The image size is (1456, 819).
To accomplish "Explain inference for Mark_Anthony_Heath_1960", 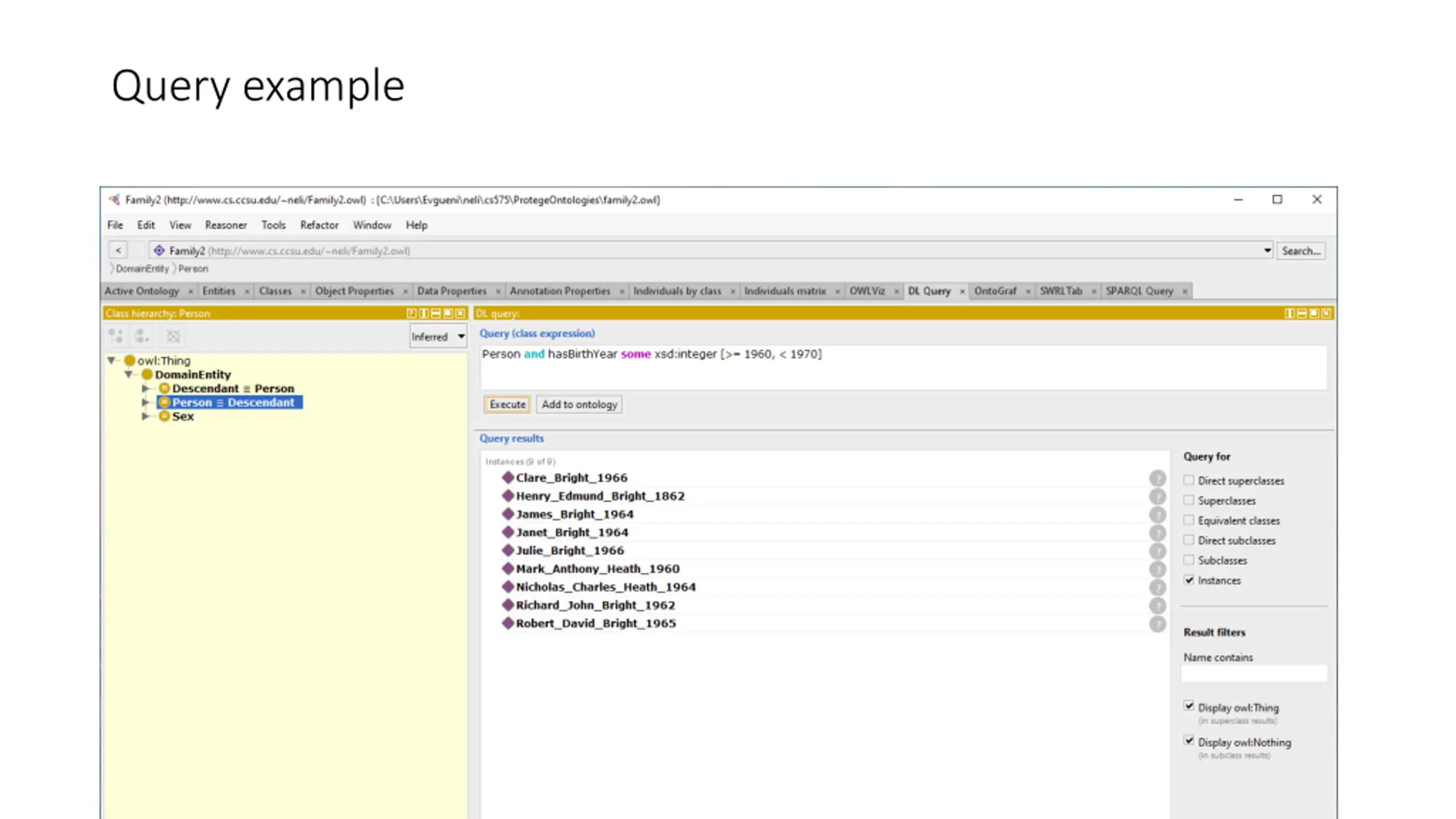I will [x=1157, y=569].
